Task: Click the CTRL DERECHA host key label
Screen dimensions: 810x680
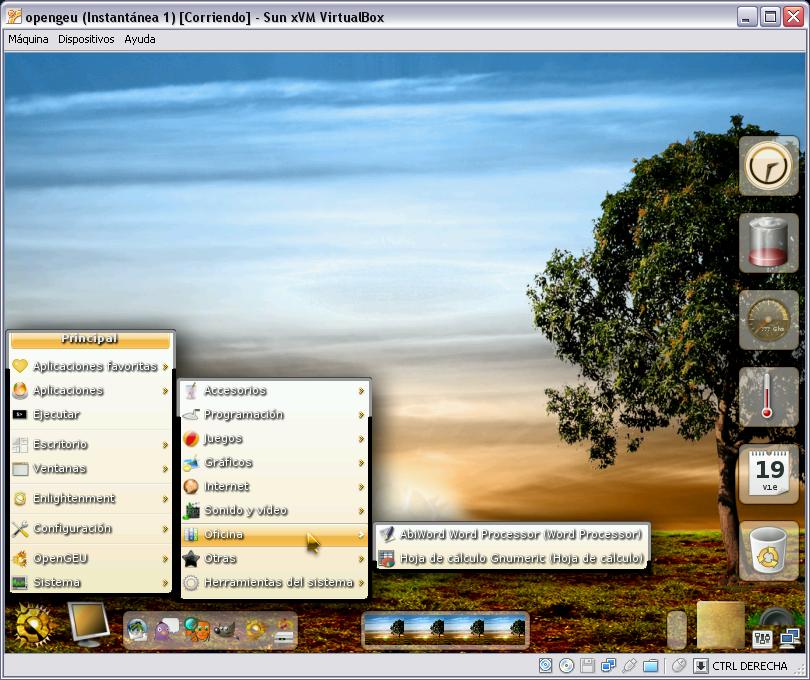Action: tap(750, 666)
